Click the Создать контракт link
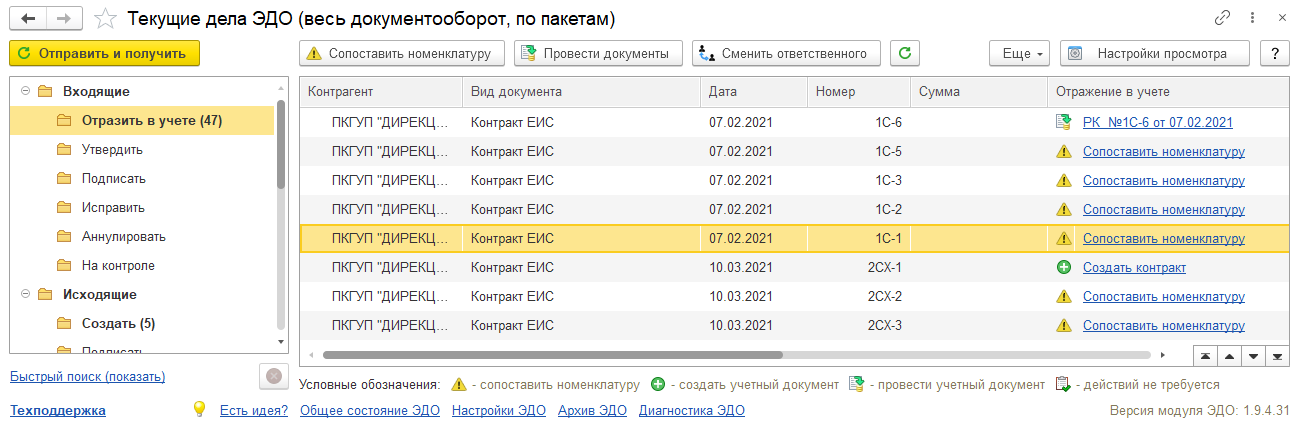This screenshot has height=429, width=1305. point(1134,268)
